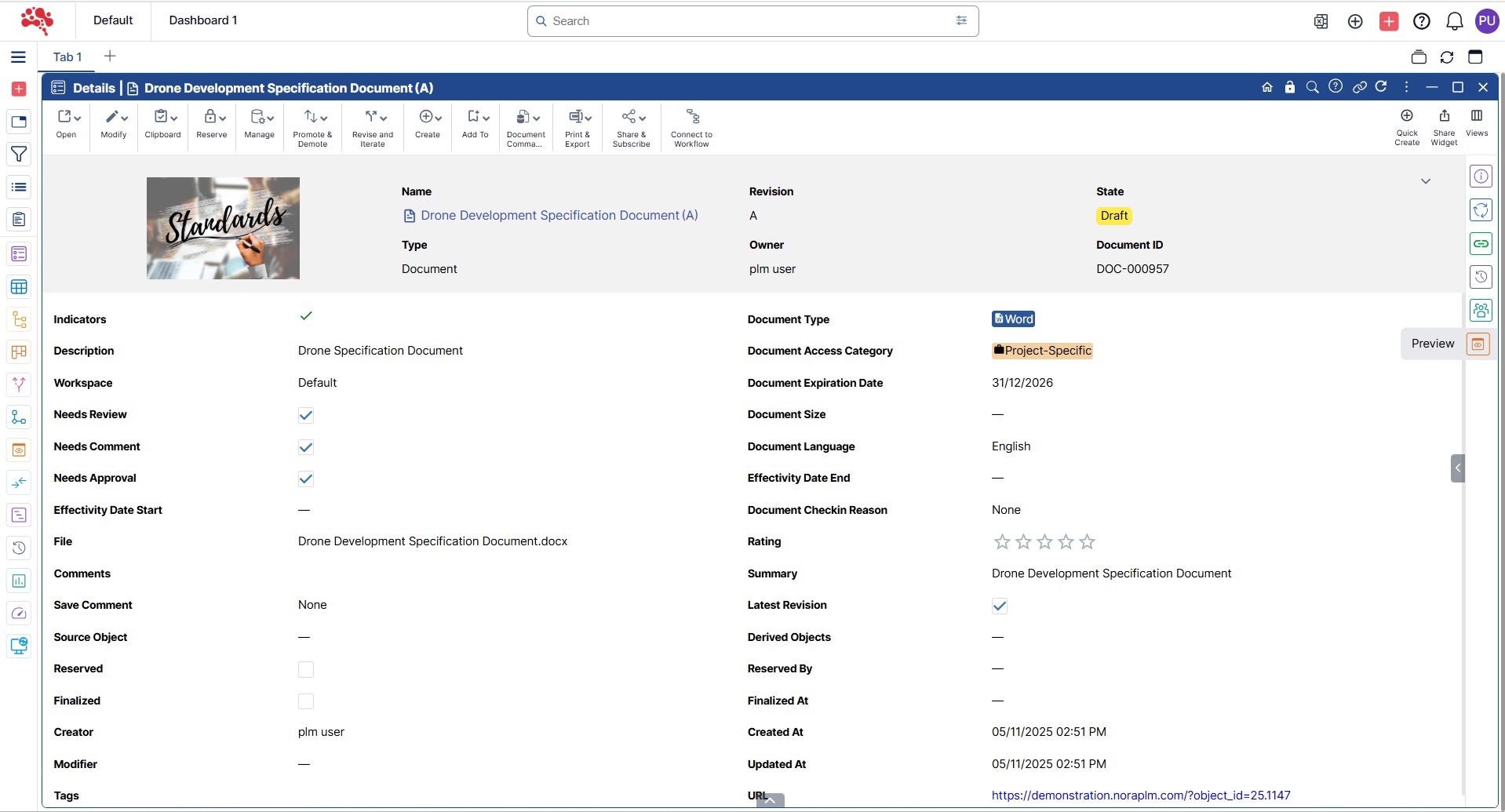Image resolution: width=1505 pixels, height=812 pixels.
Task: Collapse the header section with chevron
Action: pos(1425,181)
